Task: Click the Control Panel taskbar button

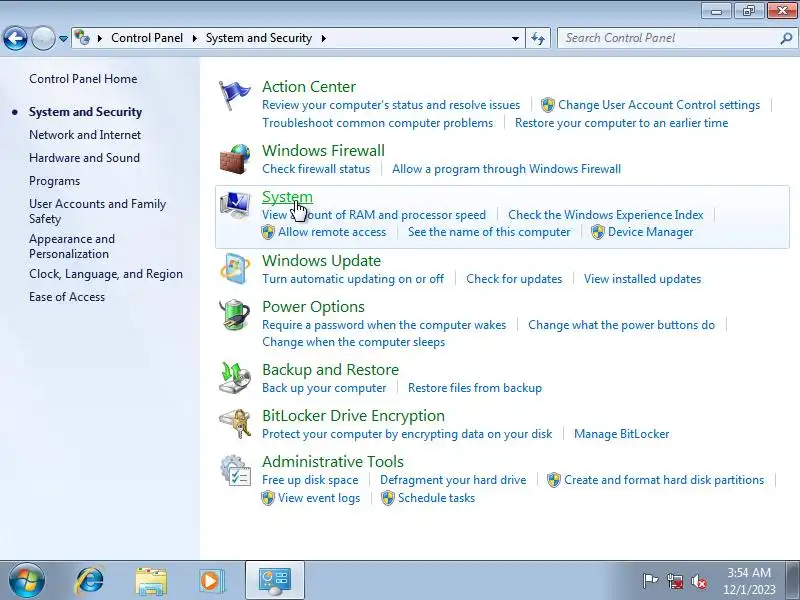Action: 275,580
